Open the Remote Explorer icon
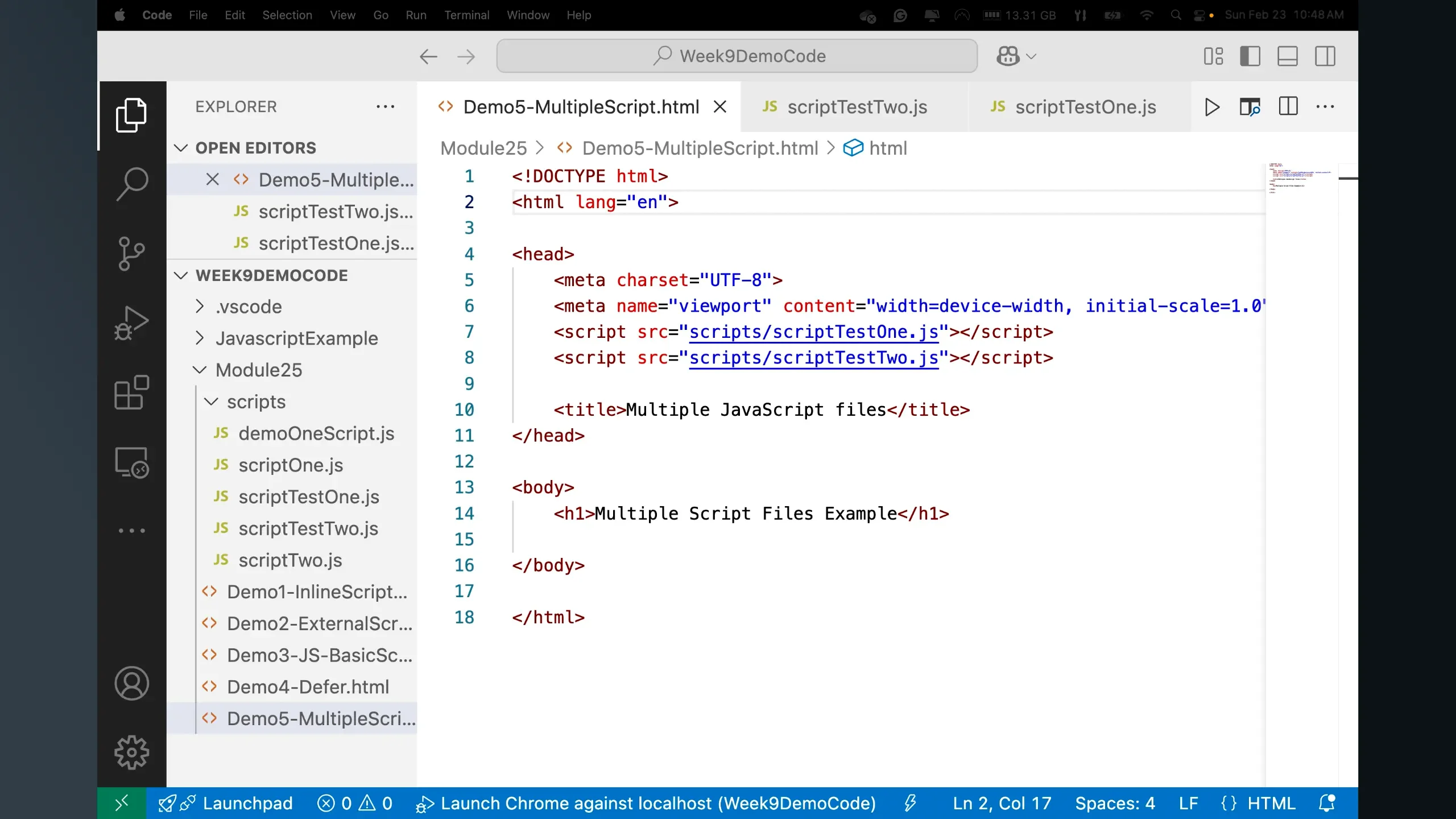The height and width of the screenshot is (819, 1456). (131, 462)
